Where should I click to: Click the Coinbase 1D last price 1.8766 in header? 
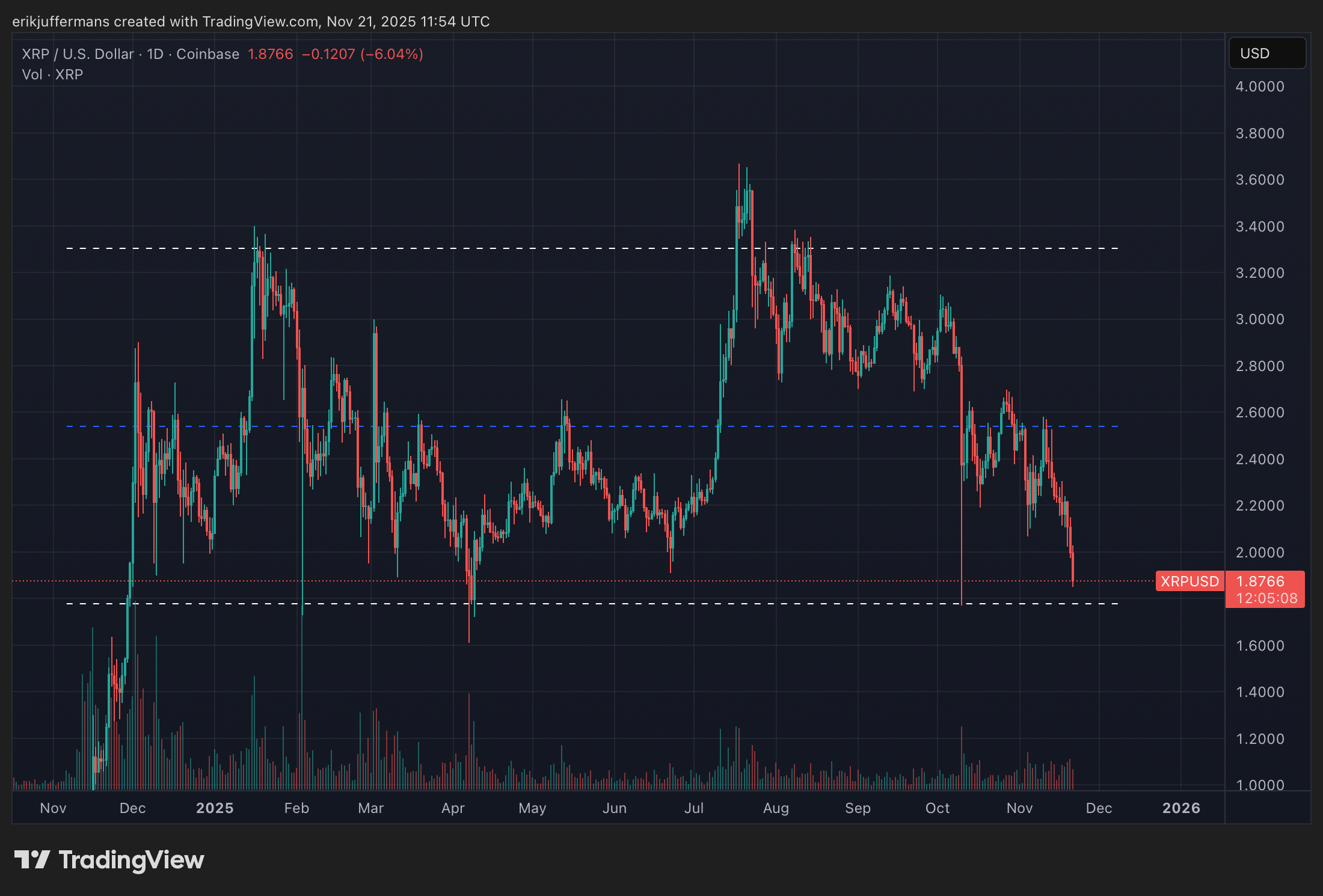pyautogui.click(x=270, y=54)
